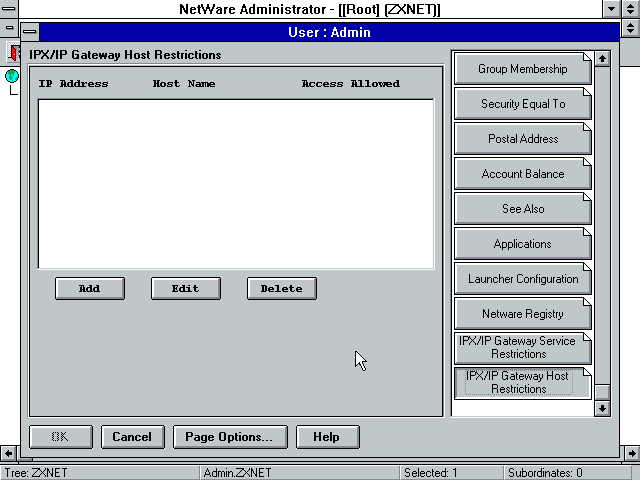Switch to the Postal Address page
The height and width of the screenshot is (480, 640).
[x=523, y=139]
